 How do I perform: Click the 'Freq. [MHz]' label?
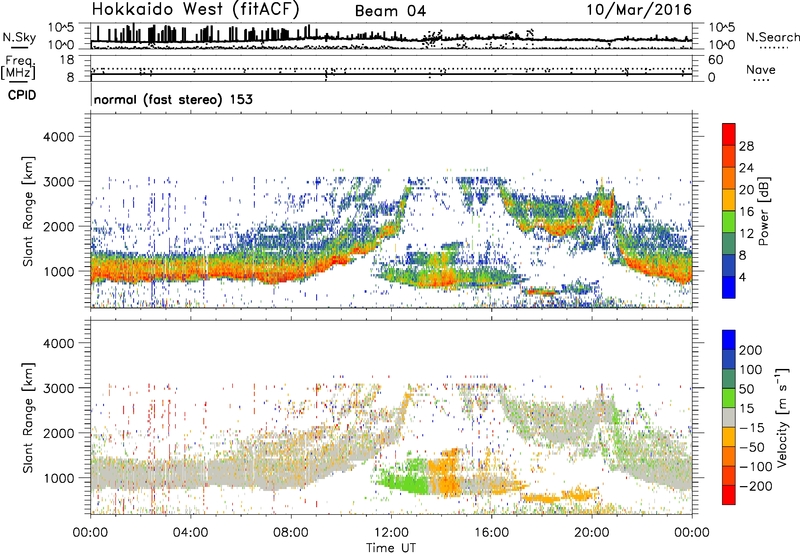click(18, 68)
